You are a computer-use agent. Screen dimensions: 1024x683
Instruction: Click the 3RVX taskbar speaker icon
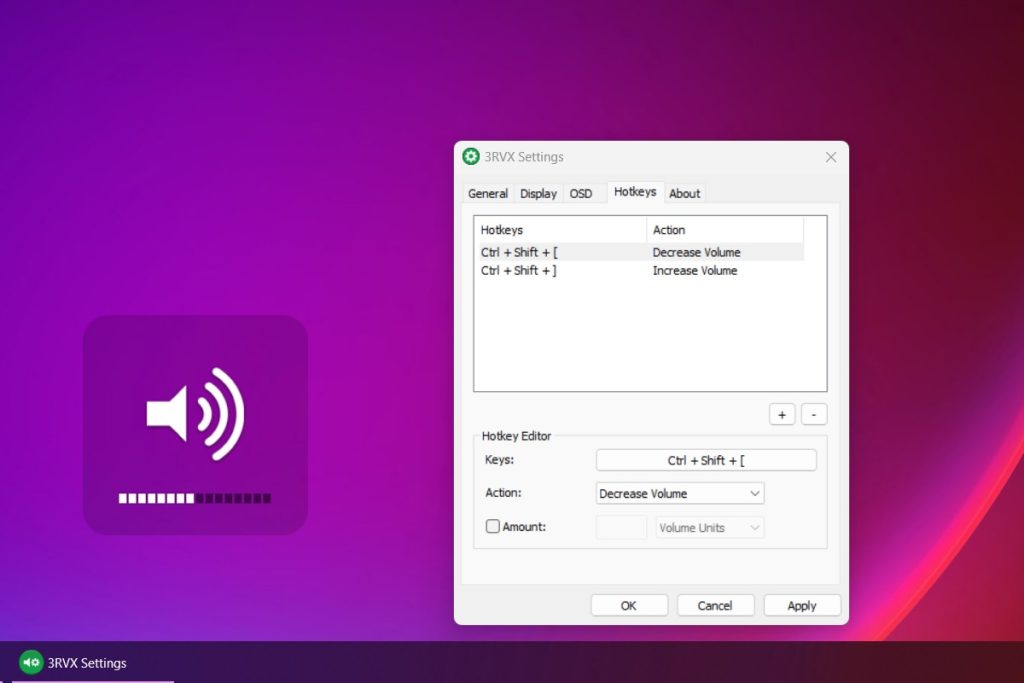point(31,662)
